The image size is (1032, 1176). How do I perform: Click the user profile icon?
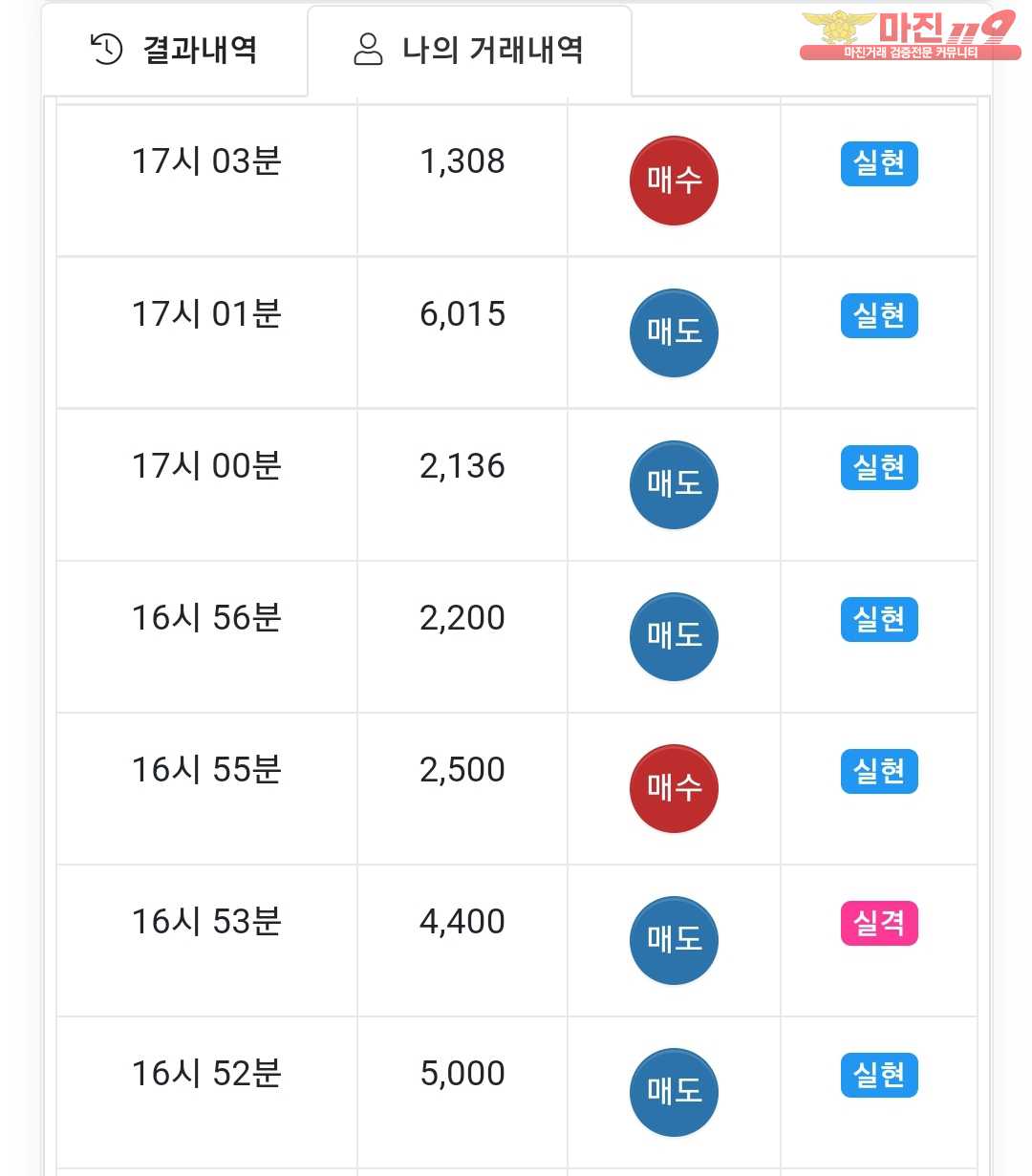click(x=368, y=49)
